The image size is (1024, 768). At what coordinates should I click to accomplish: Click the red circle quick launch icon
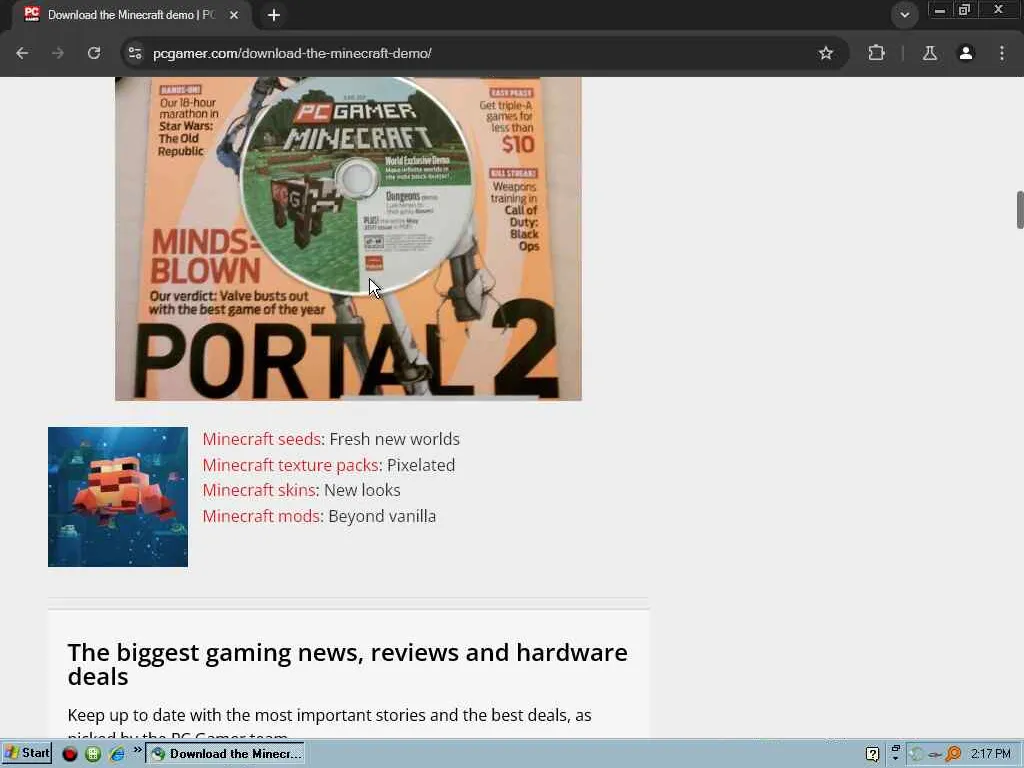tap(70, 754)
